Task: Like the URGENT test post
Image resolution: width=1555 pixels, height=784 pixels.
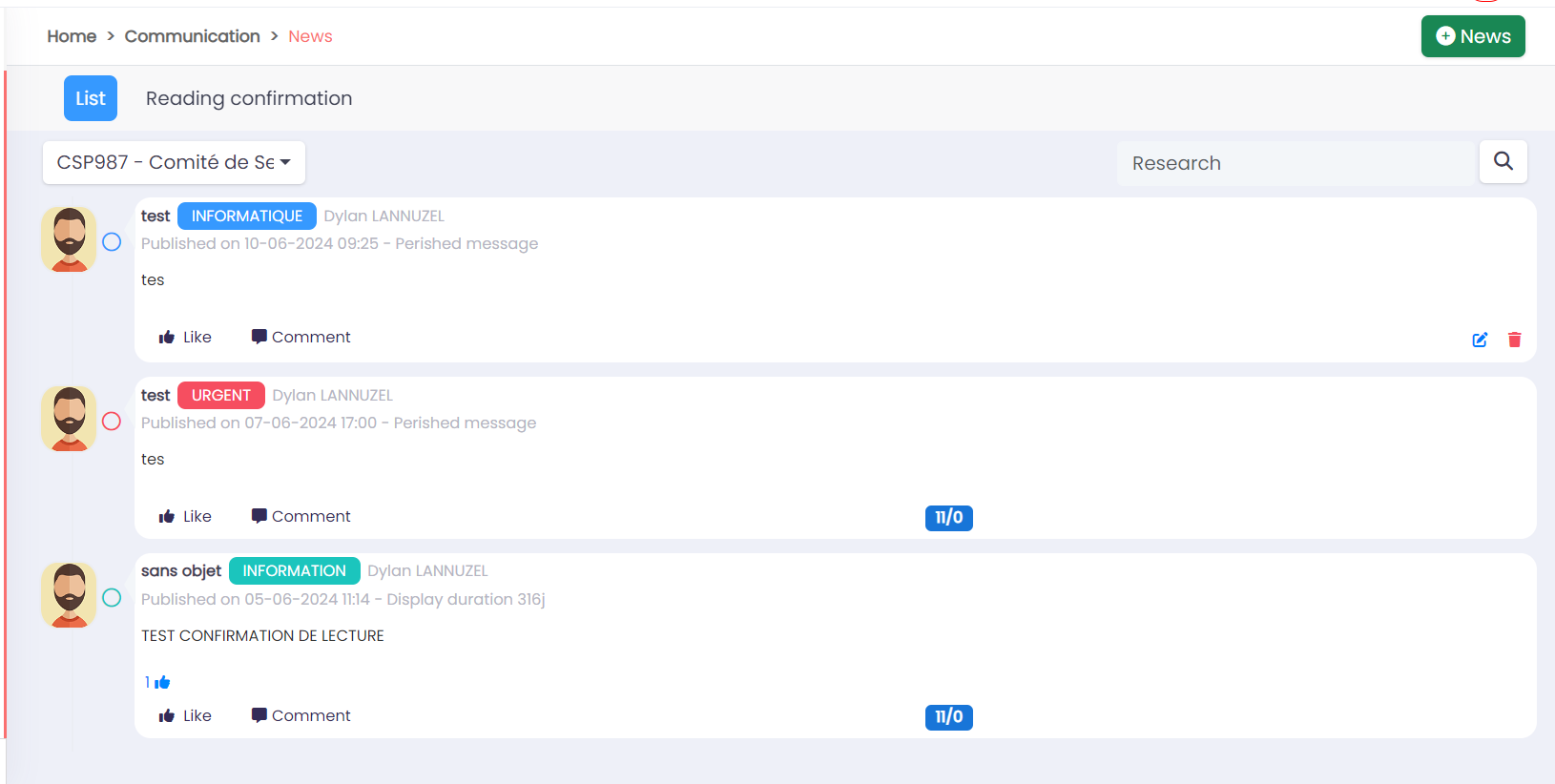Action: pos(185,516)
